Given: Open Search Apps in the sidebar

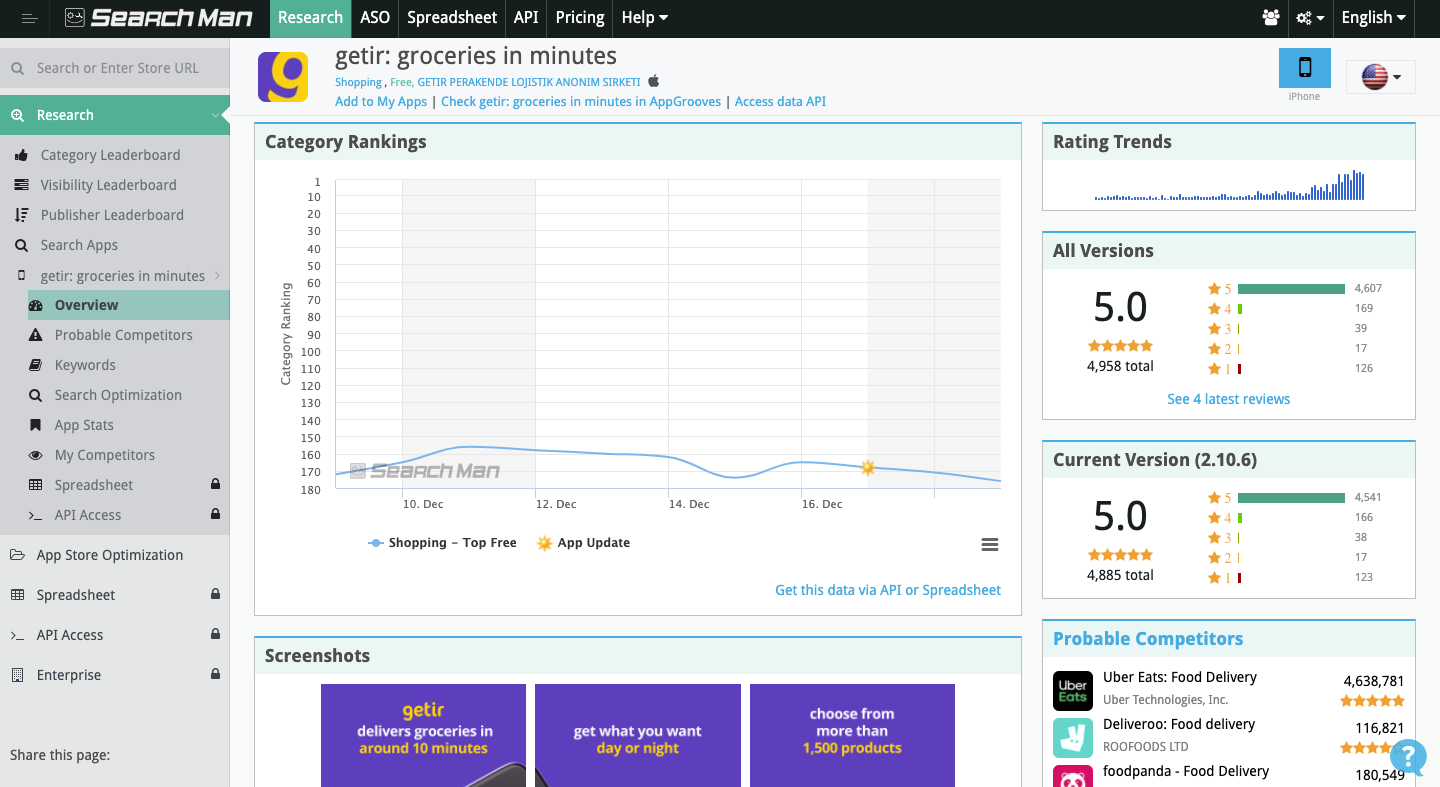Looking at the screenshot, I should [79, 245].
